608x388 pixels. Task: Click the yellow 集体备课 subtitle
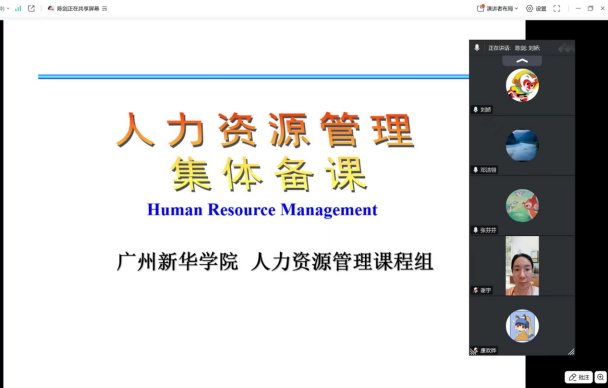tap(269, 174)
